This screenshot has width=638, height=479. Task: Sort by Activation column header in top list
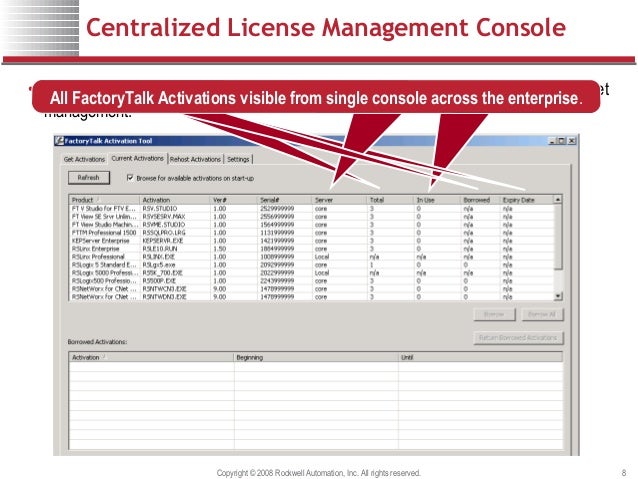(x=175, y=200)
